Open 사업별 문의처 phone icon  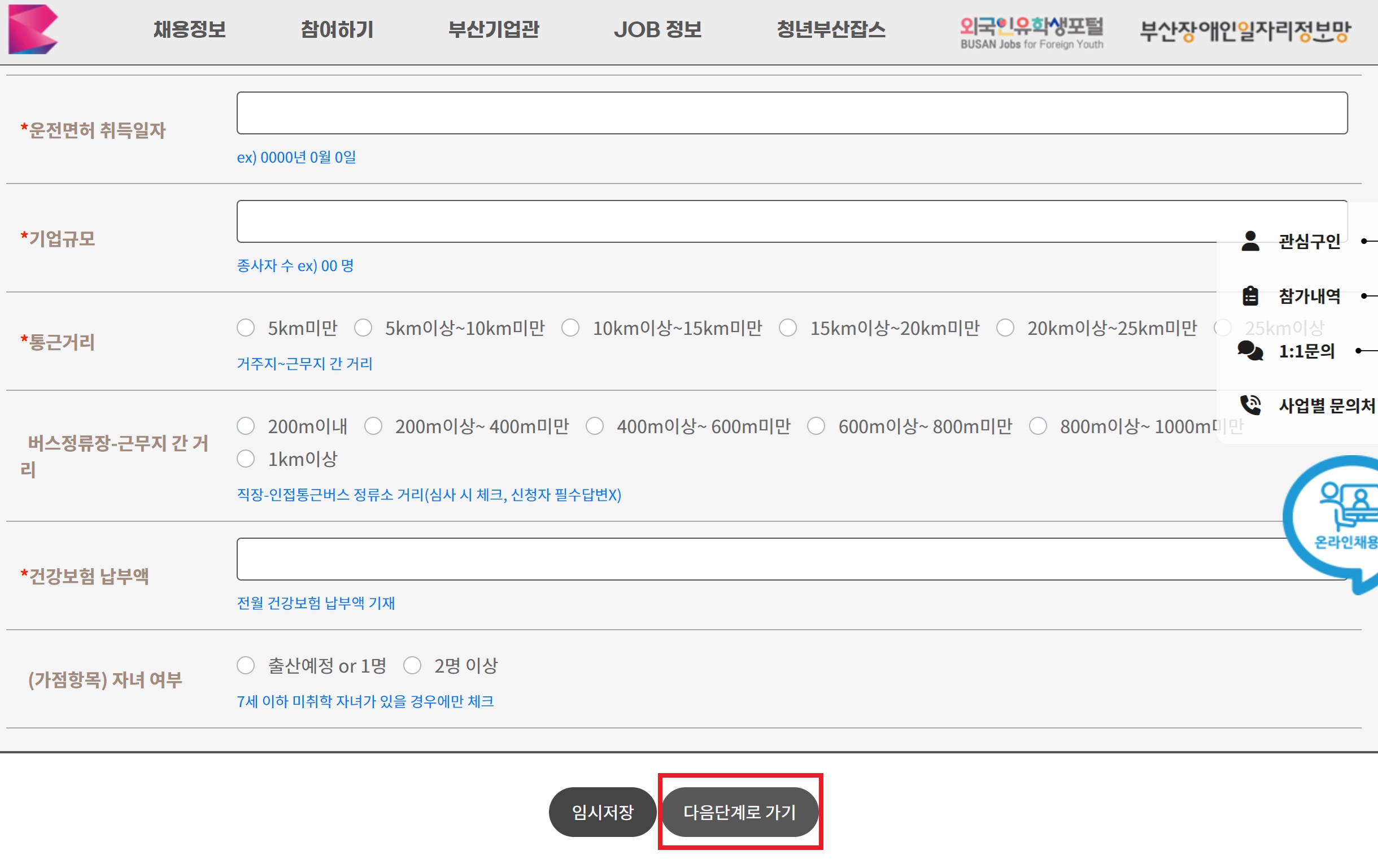tap(1250, 405)
